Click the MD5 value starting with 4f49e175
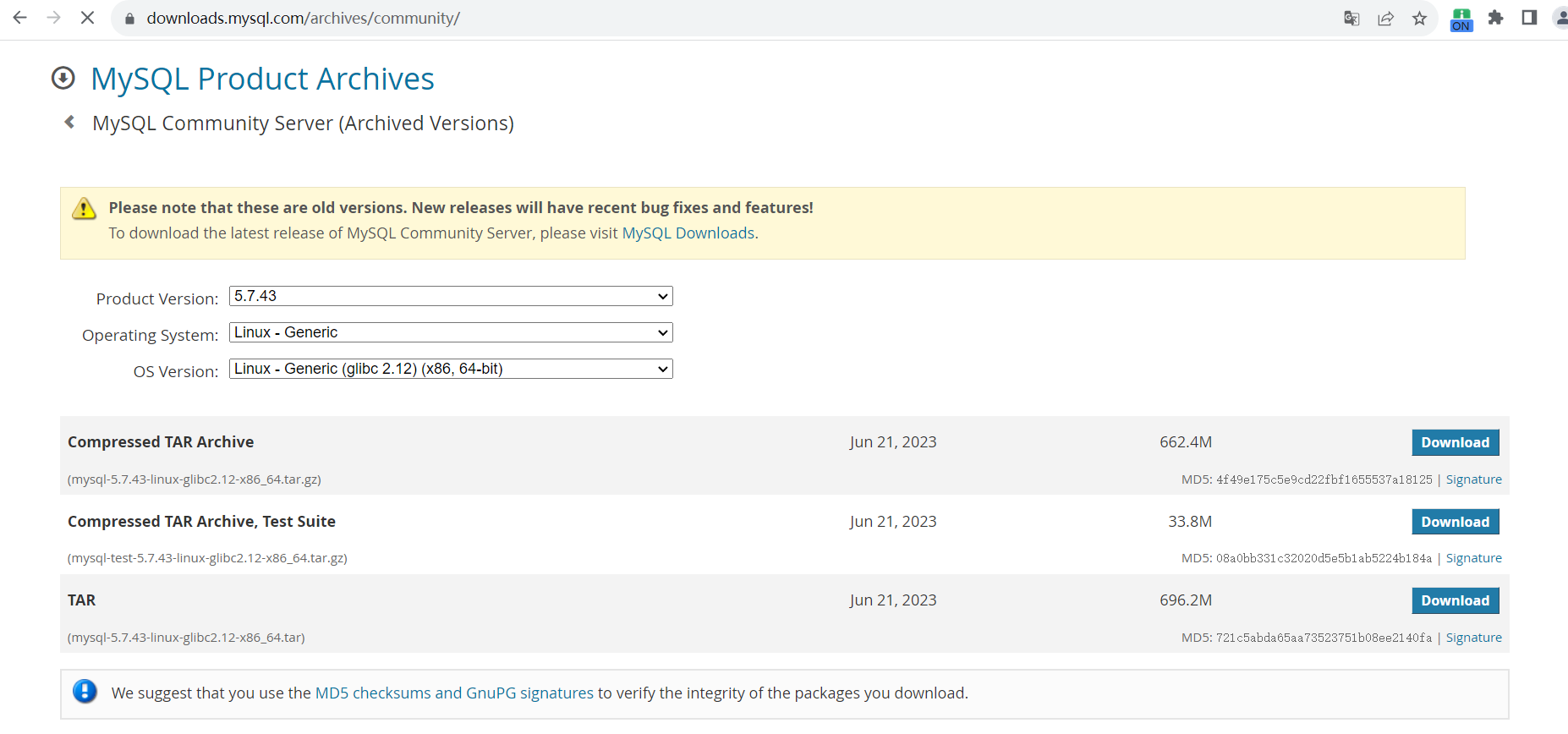 (1324, 479)
